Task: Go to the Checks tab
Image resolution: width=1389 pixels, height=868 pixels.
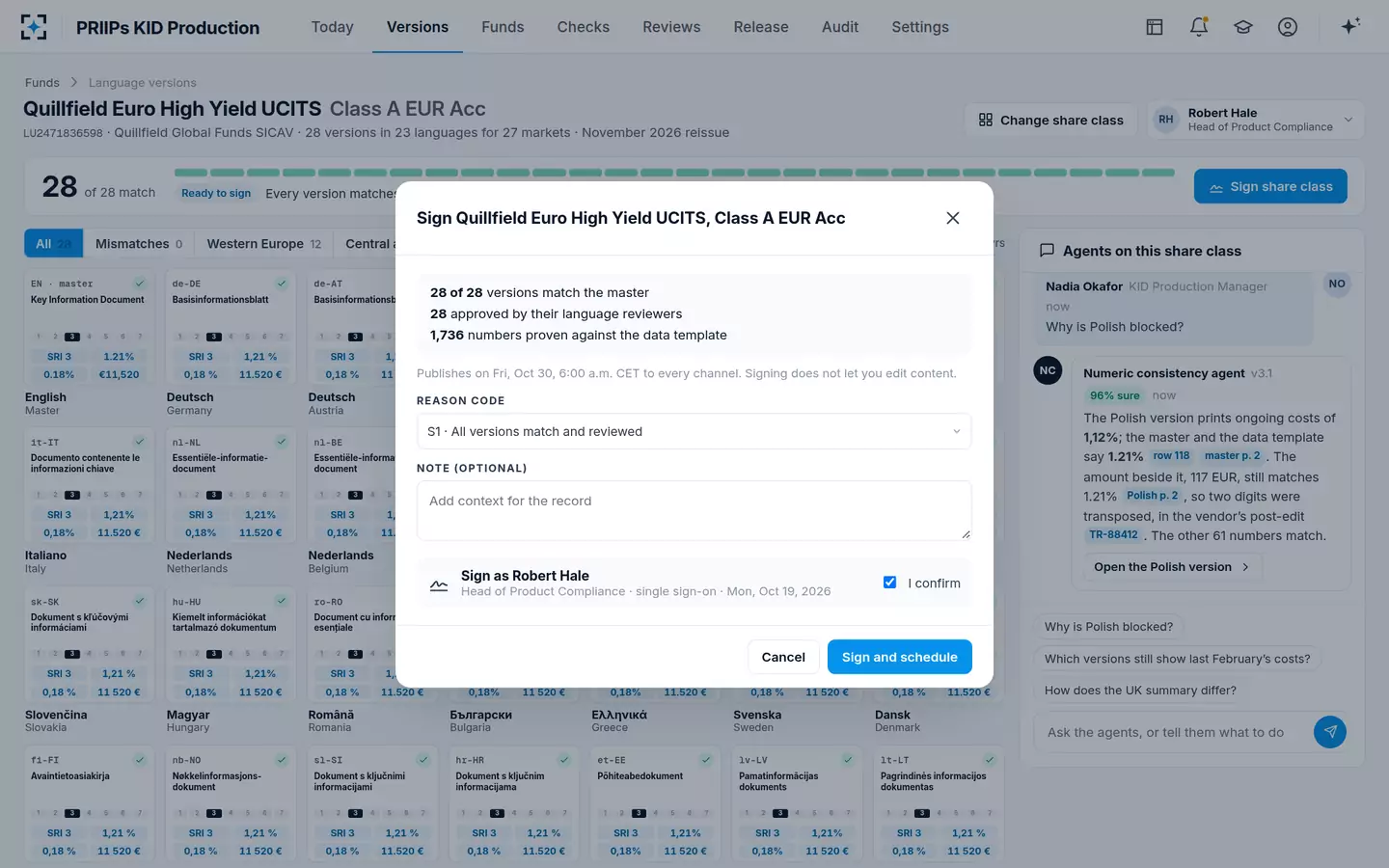Action: pos(584,27)
